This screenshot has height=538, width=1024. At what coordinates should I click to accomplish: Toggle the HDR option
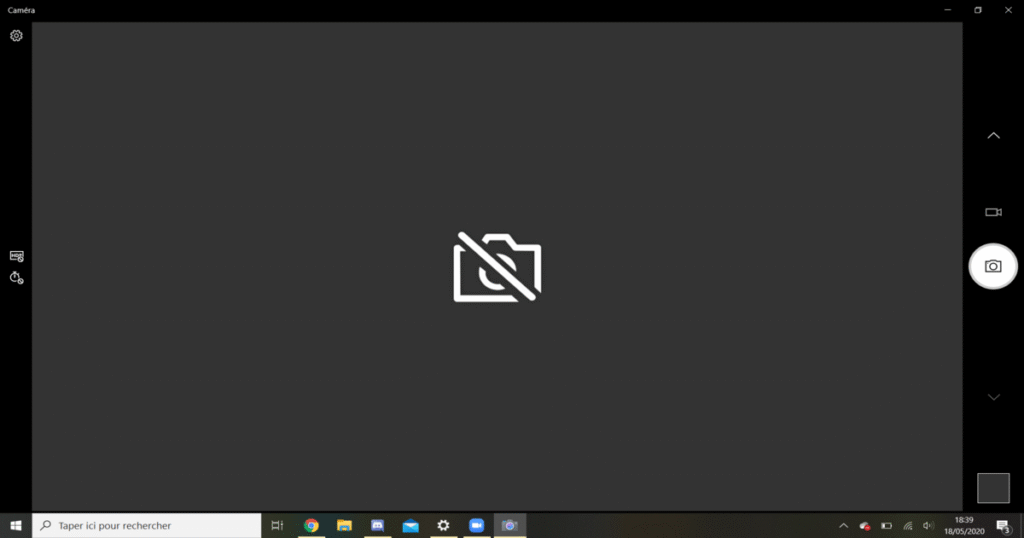pyautogui.click(x=16, y=256)
